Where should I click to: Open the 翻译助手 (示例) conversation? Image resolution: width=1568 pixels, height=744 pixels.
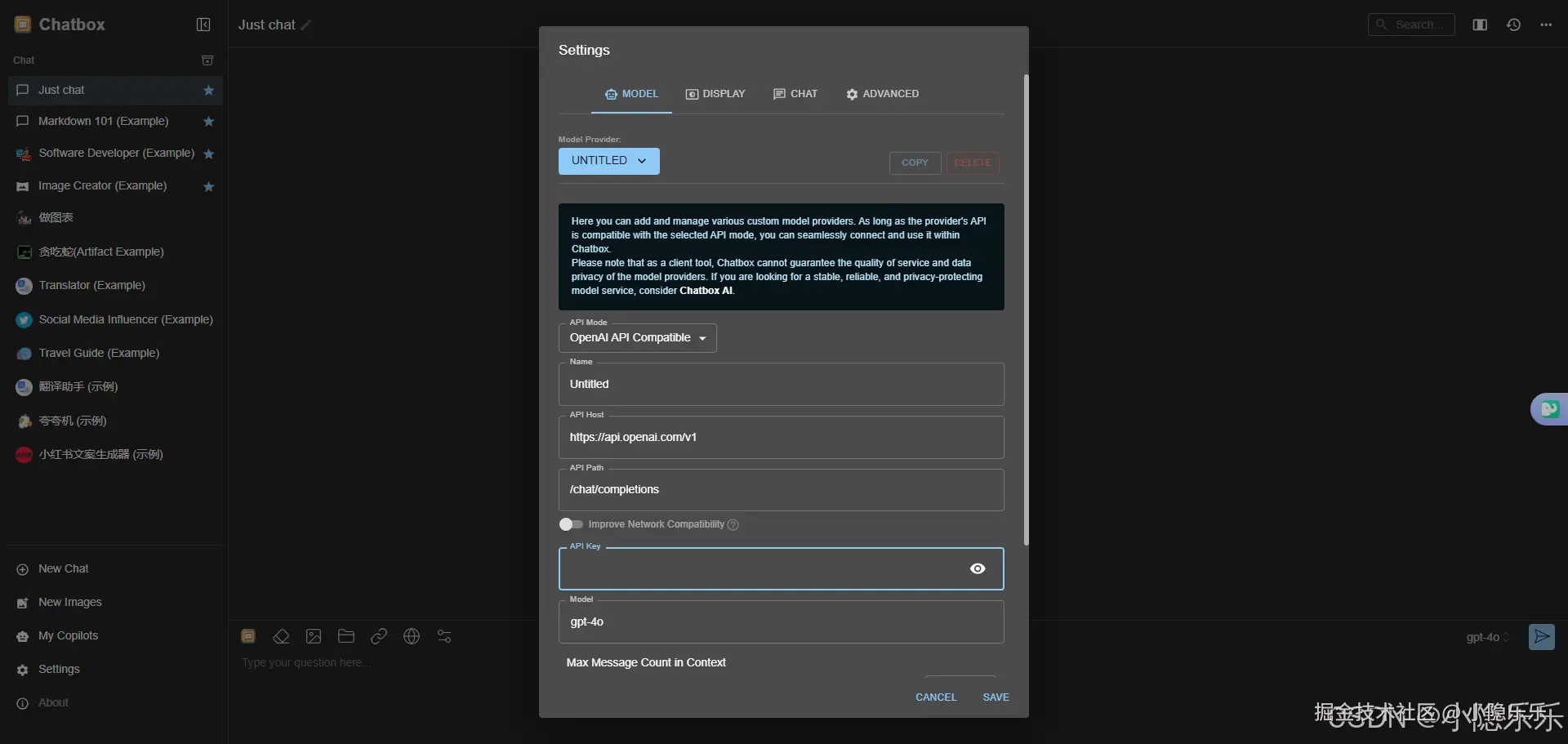point(115,386)
